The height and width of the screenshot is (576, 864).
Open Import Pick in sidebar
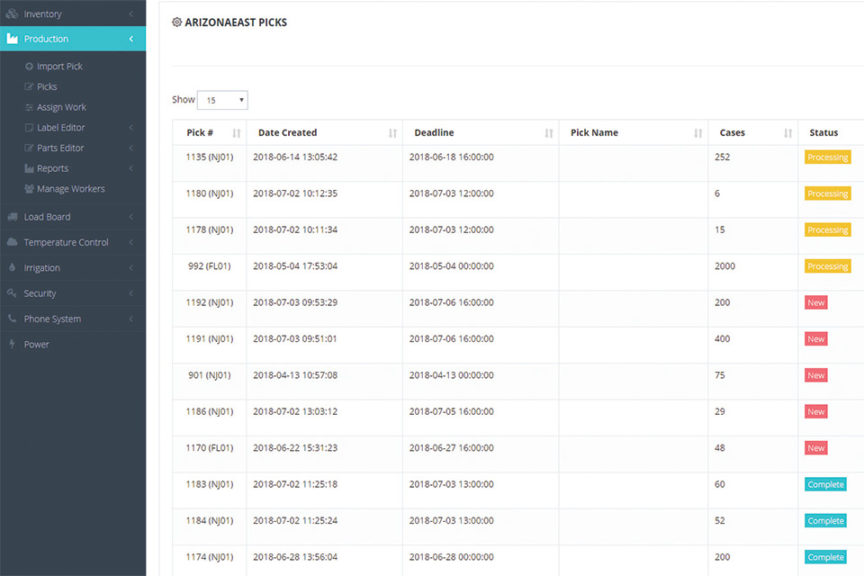[x=59, y=66]
